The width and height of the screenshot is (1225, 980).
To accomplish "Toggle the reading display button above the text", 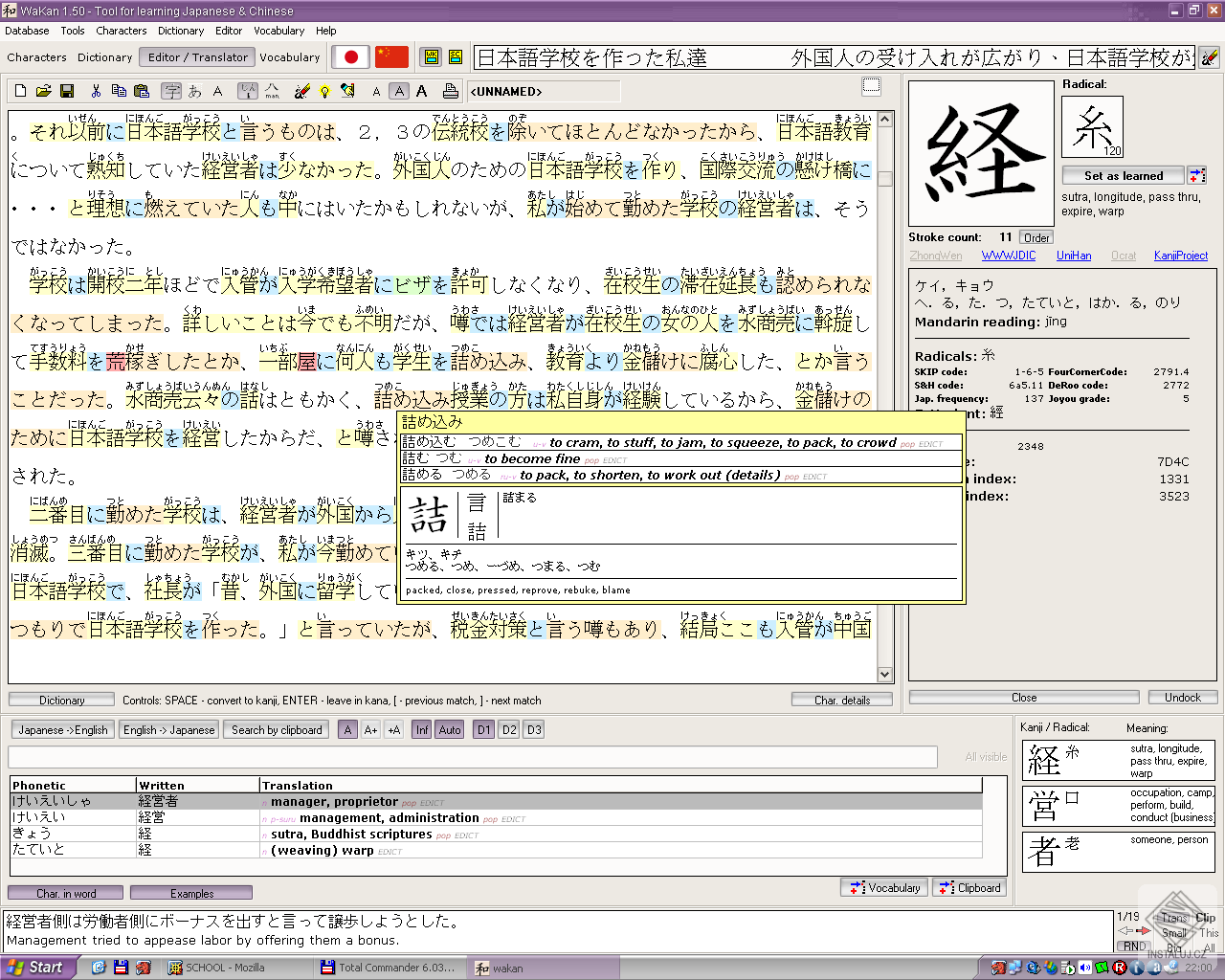I will coord(247,91).
